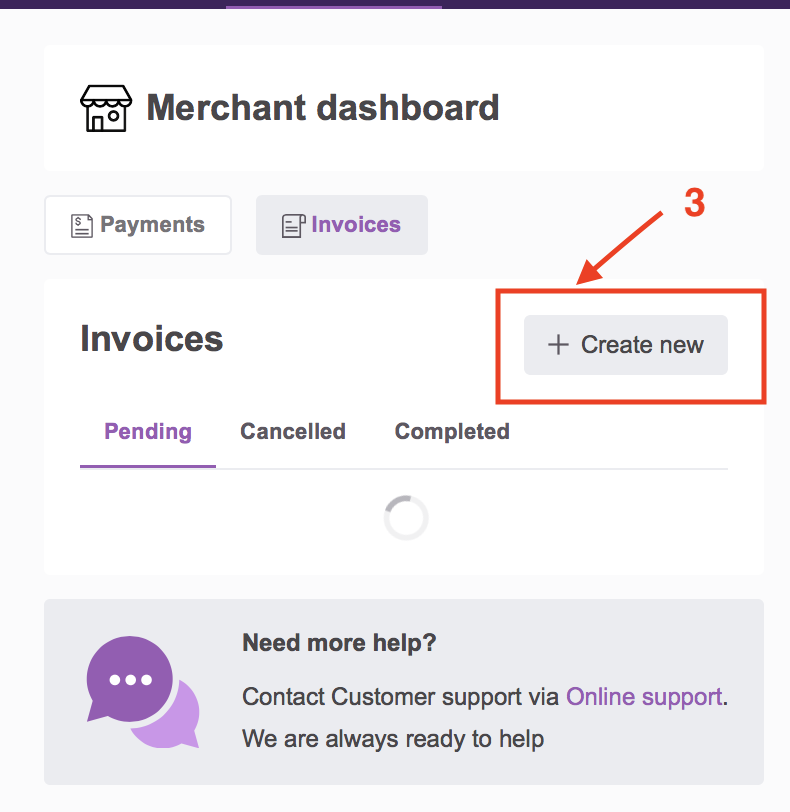This screenshot has width=790, height=812.
Task: Click the storefront icon beside Merchant dashboard
Action: pos(106,108)
